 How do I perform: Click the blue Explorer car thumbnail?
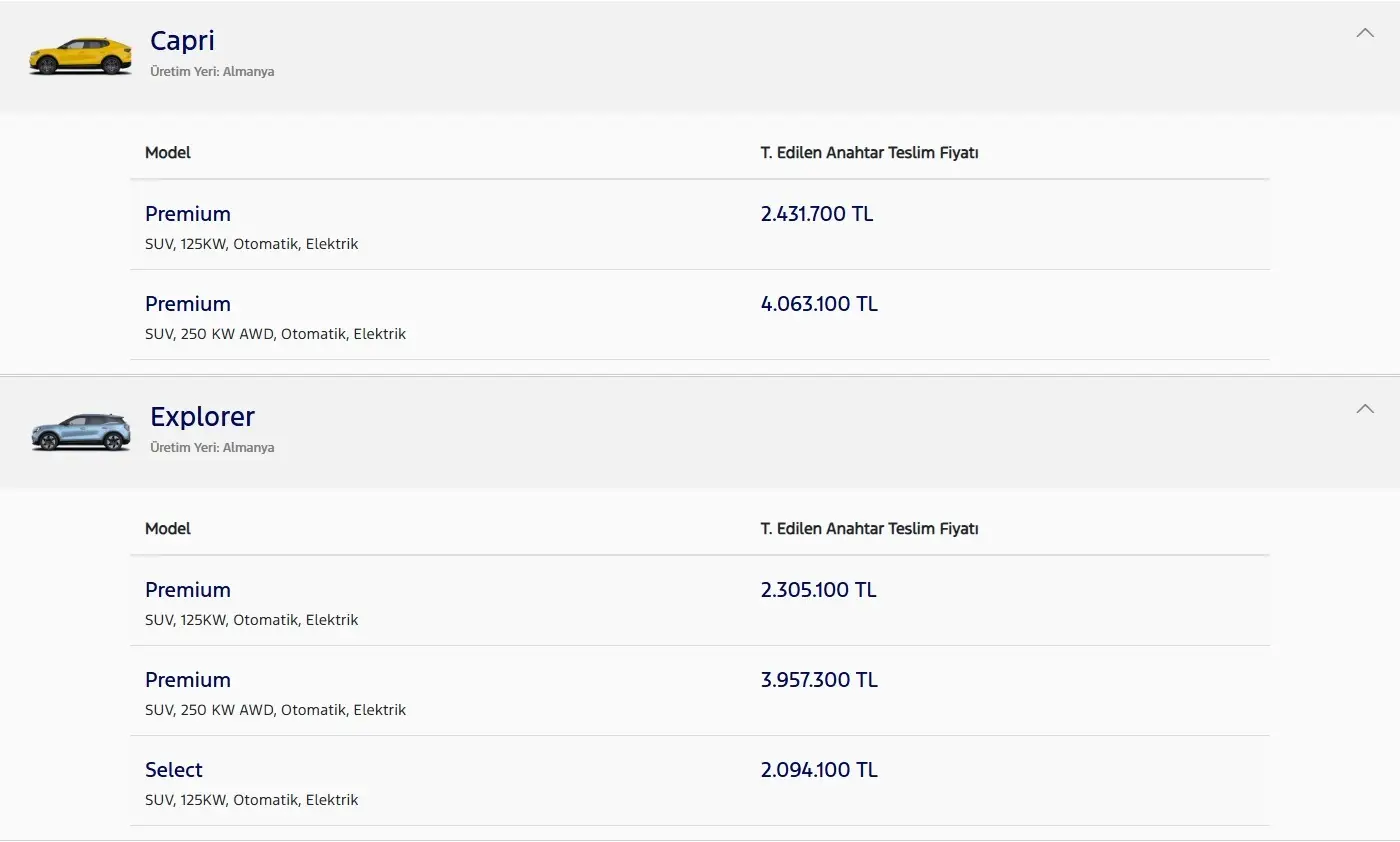click(x=81, y=432)
